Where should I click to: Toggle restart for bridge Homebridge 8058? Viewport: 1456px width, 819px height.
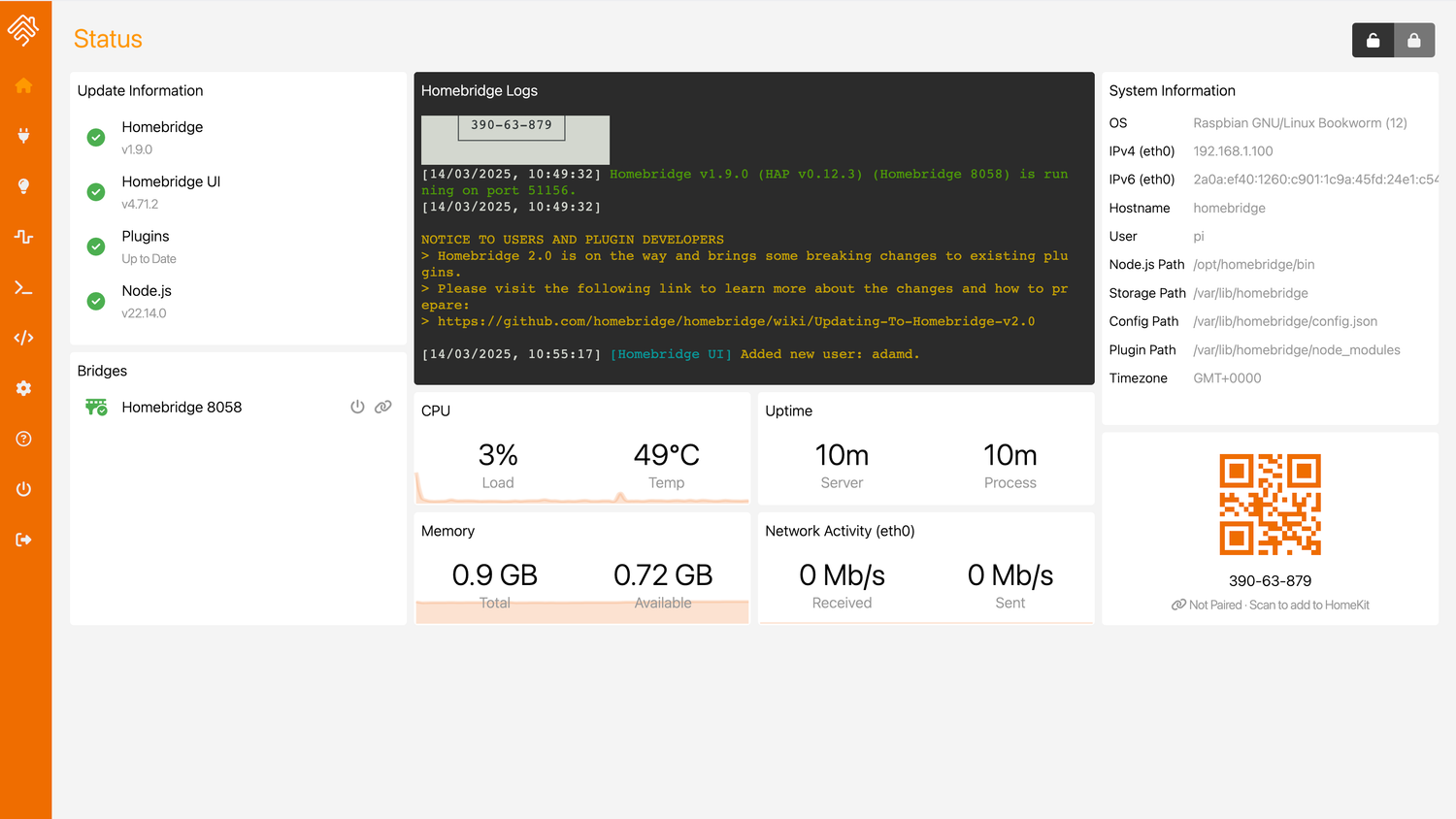click(357, 407)
